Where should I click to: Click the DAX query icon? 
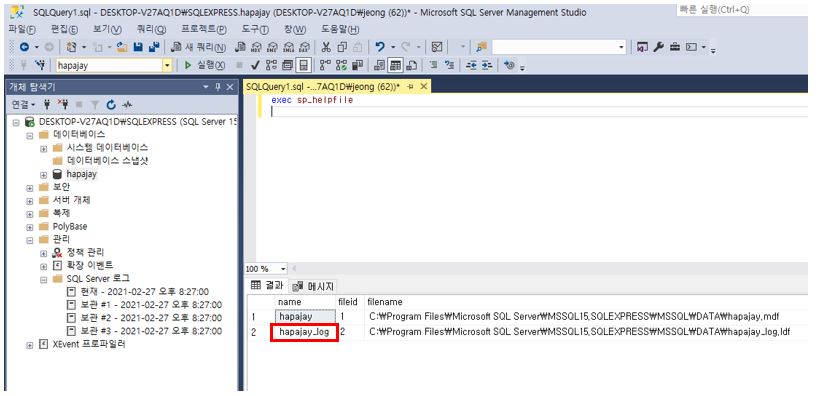(x=305, y=47)
